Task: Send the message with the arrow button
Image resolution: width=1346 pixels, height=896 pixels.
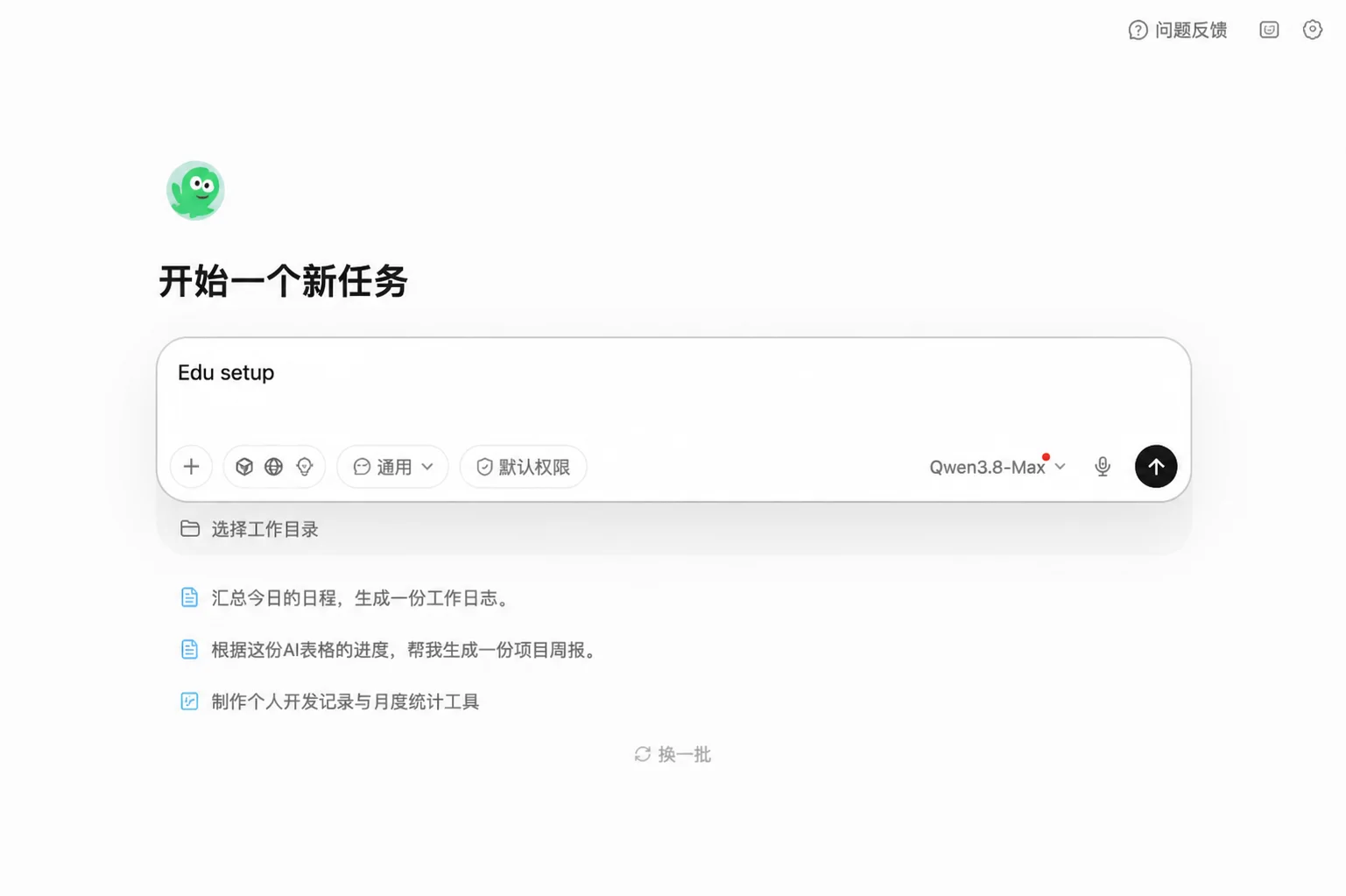Action: (1156, 467)
